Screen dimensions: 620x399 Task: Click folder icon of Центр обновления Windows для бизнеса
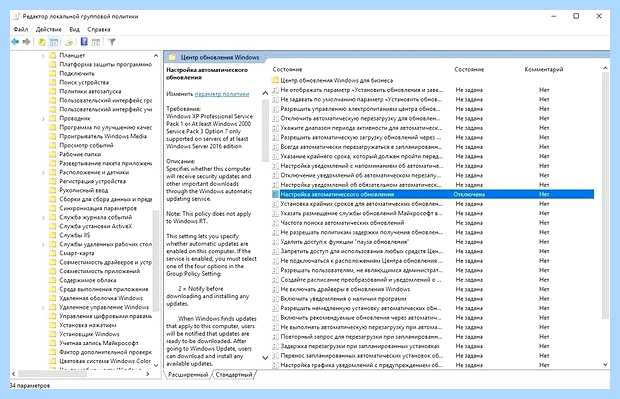[276, 80]
